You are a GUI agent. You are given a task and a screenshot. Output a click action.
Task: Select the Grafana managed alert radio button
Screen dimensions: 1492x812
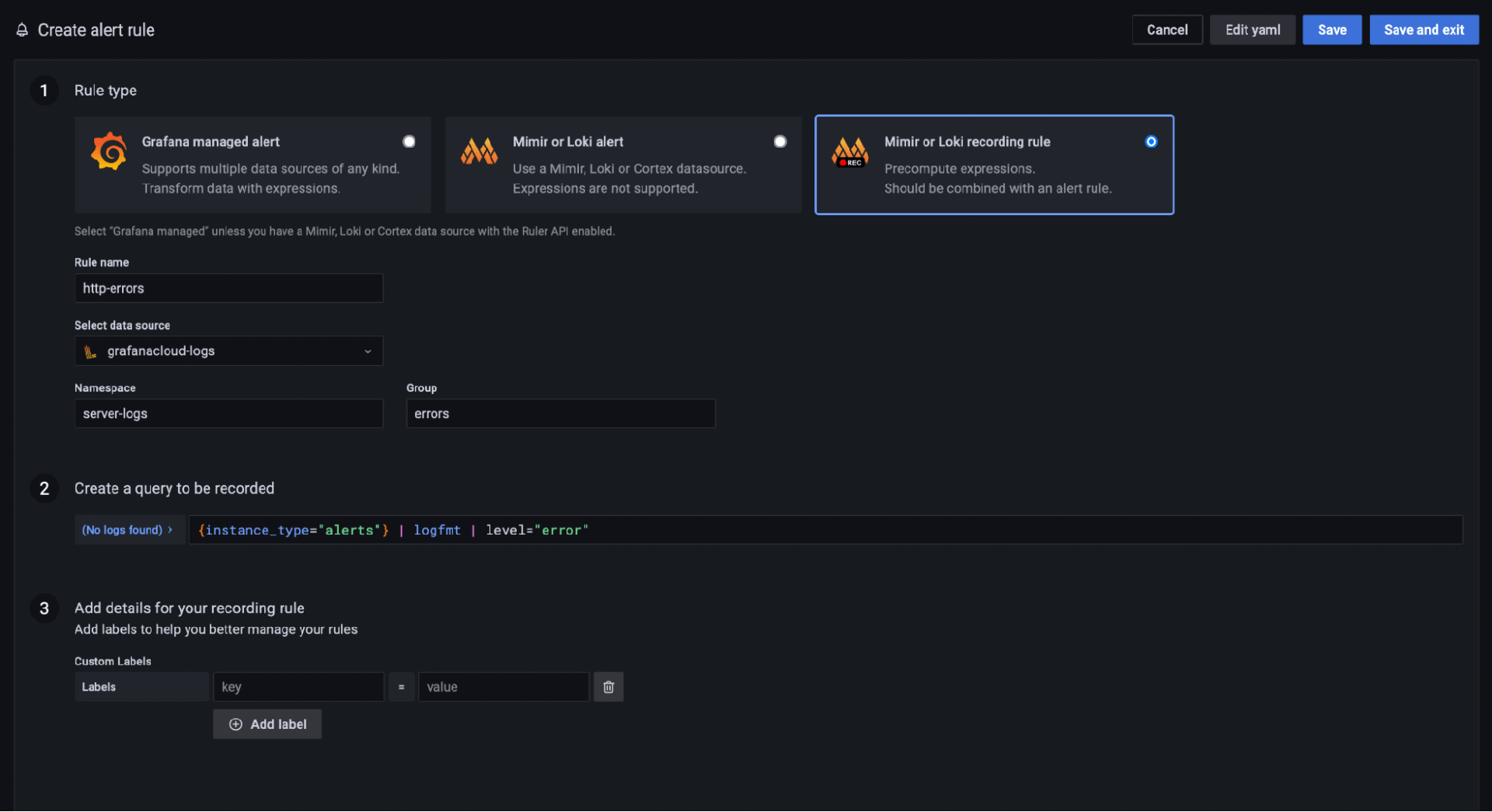(409, 141)
